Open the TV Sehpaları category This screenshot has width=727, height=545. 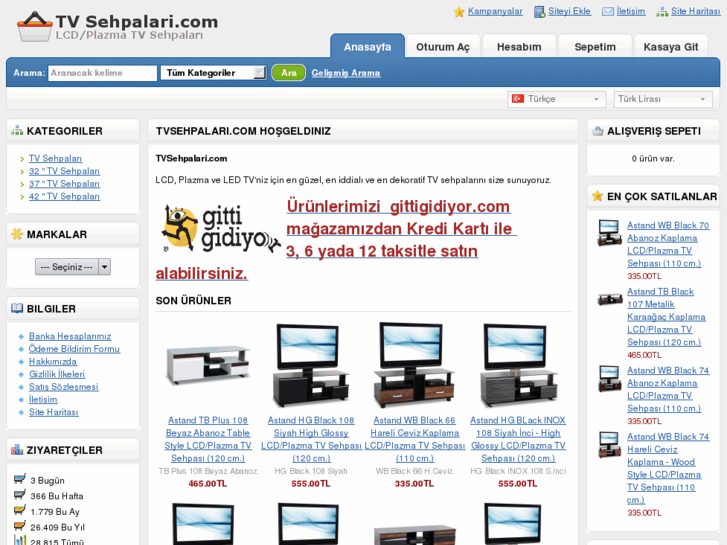pos(55,158)
